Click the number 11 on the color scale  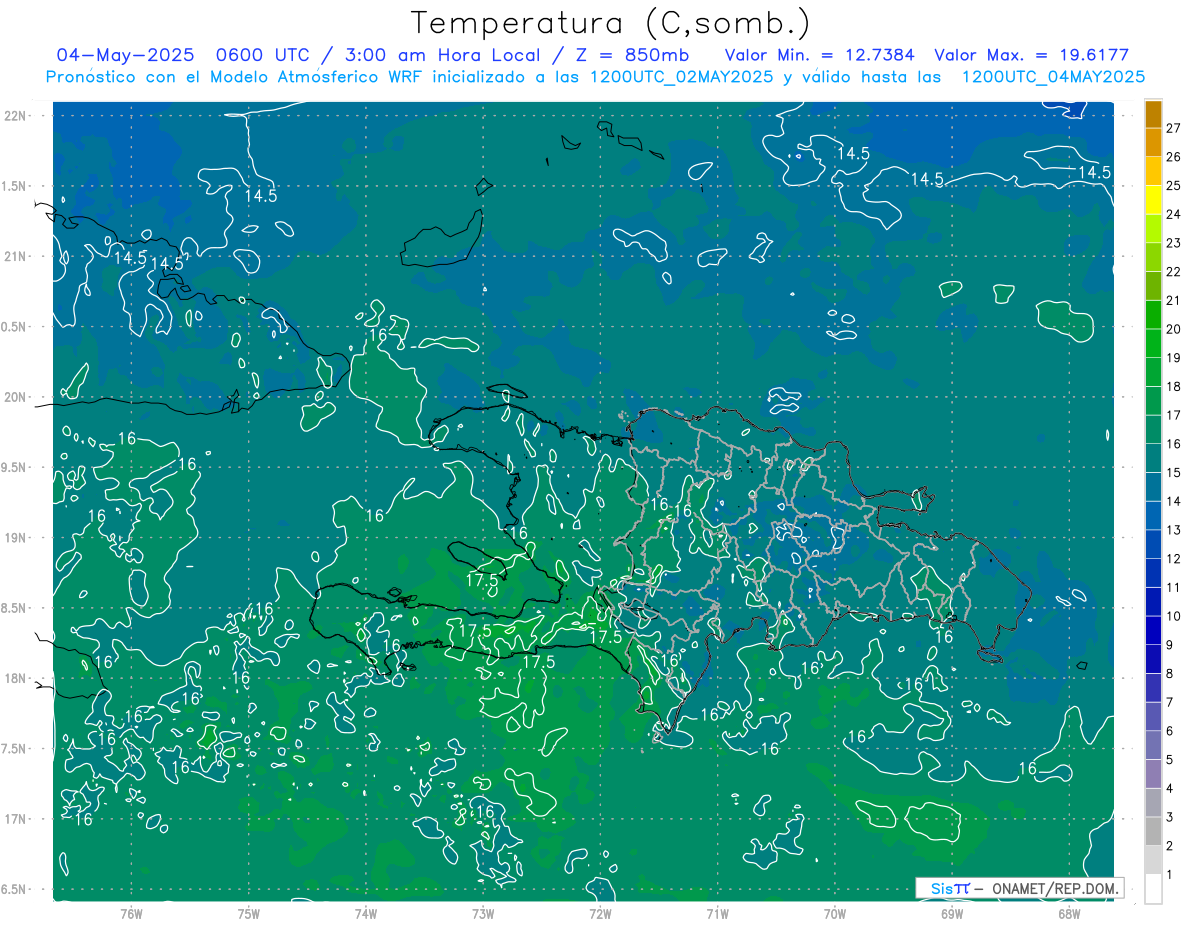coord(1174,587)
